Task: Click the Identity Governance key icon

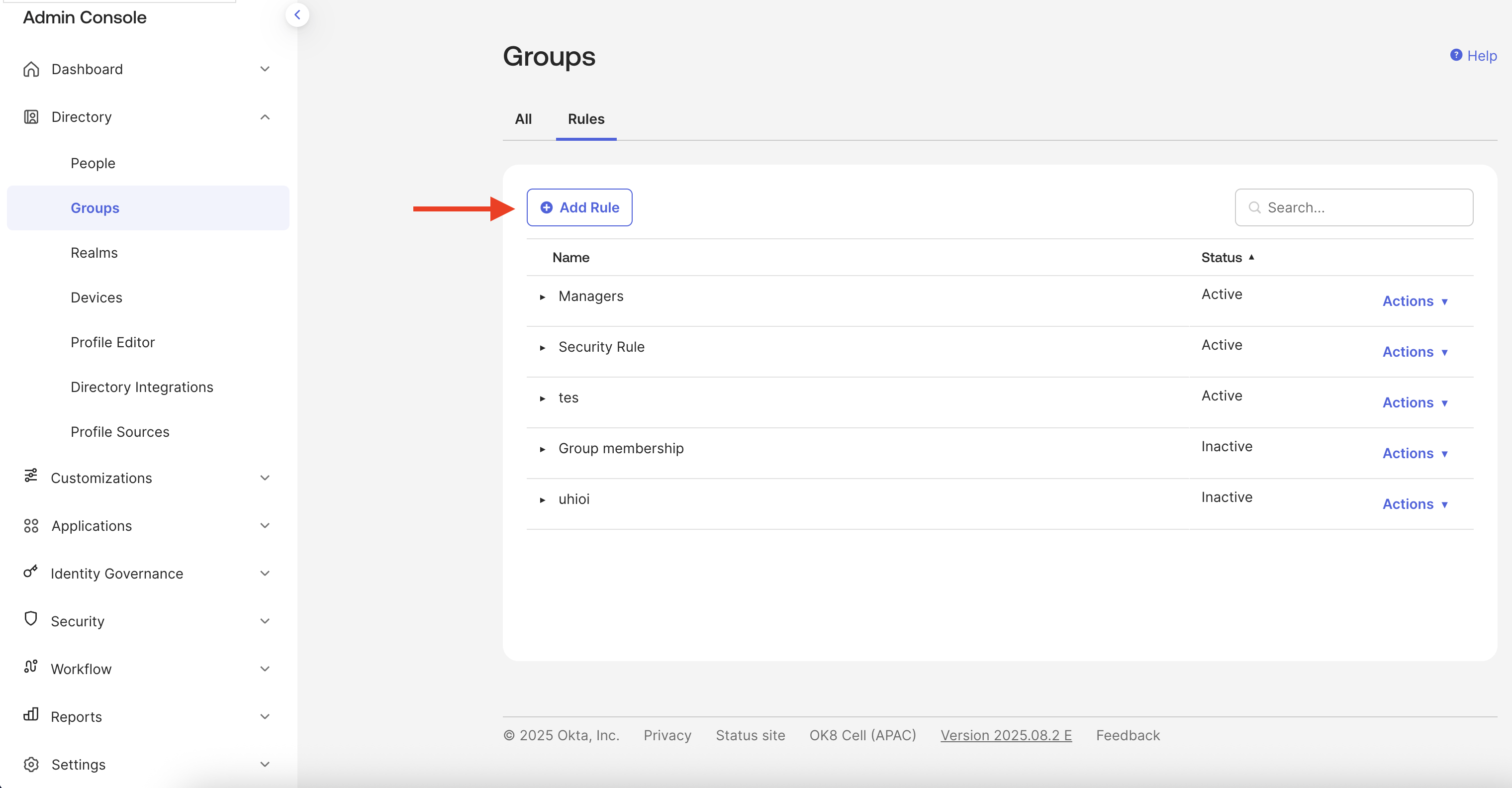Action: point(30,572)
